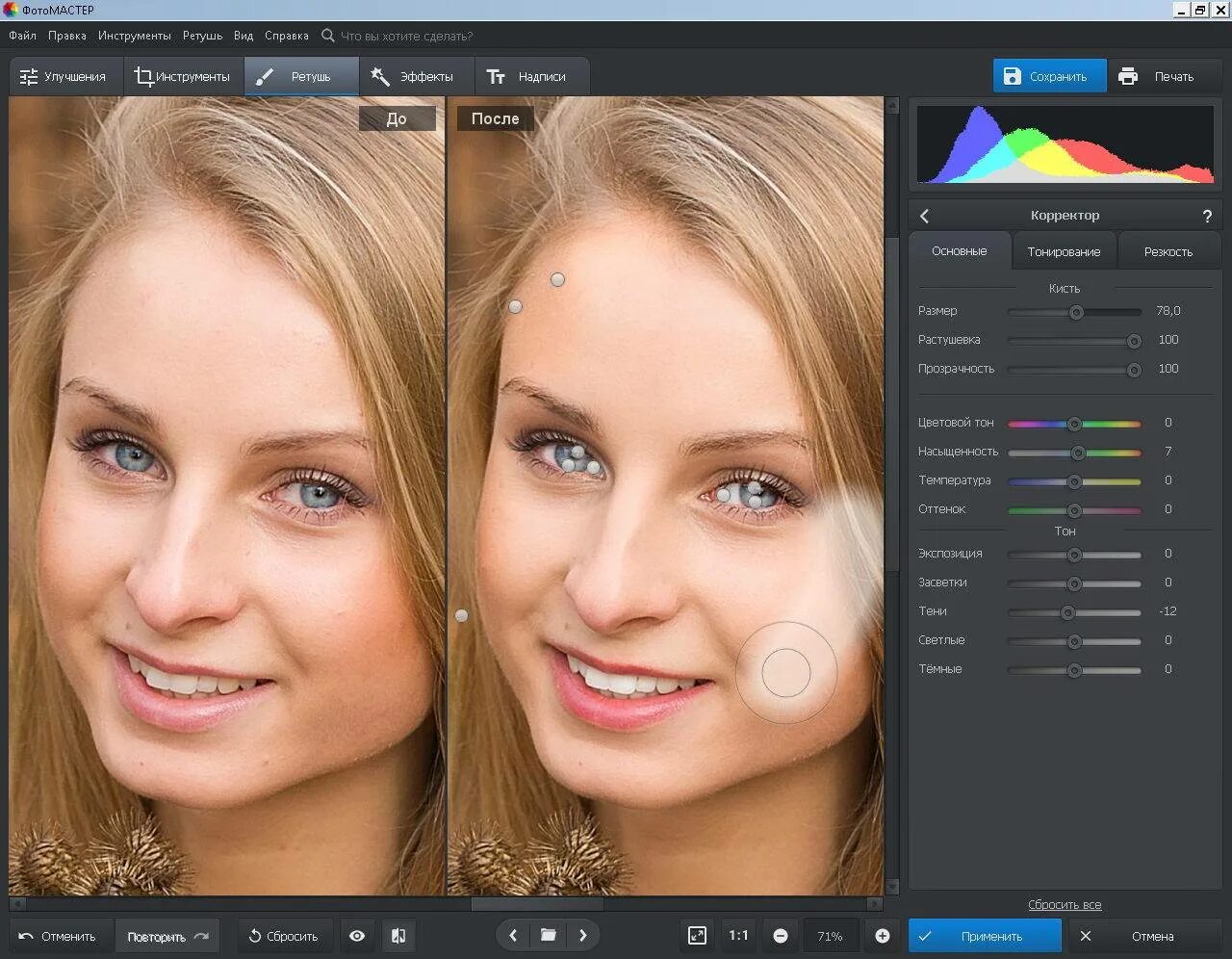Click the Применить button
The height and width of the screenshot is (959, 1232).
point(985,936)
